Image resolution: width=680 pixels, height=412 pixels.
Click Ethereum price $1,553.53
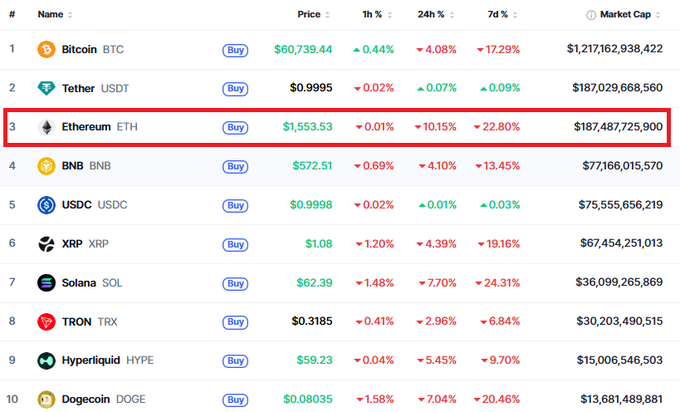[307, 127]
